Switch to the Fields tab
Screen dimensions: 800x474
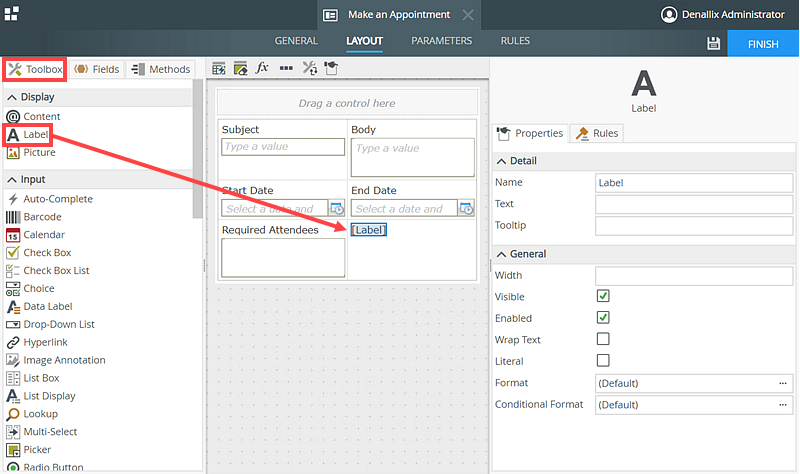(96, 69)
